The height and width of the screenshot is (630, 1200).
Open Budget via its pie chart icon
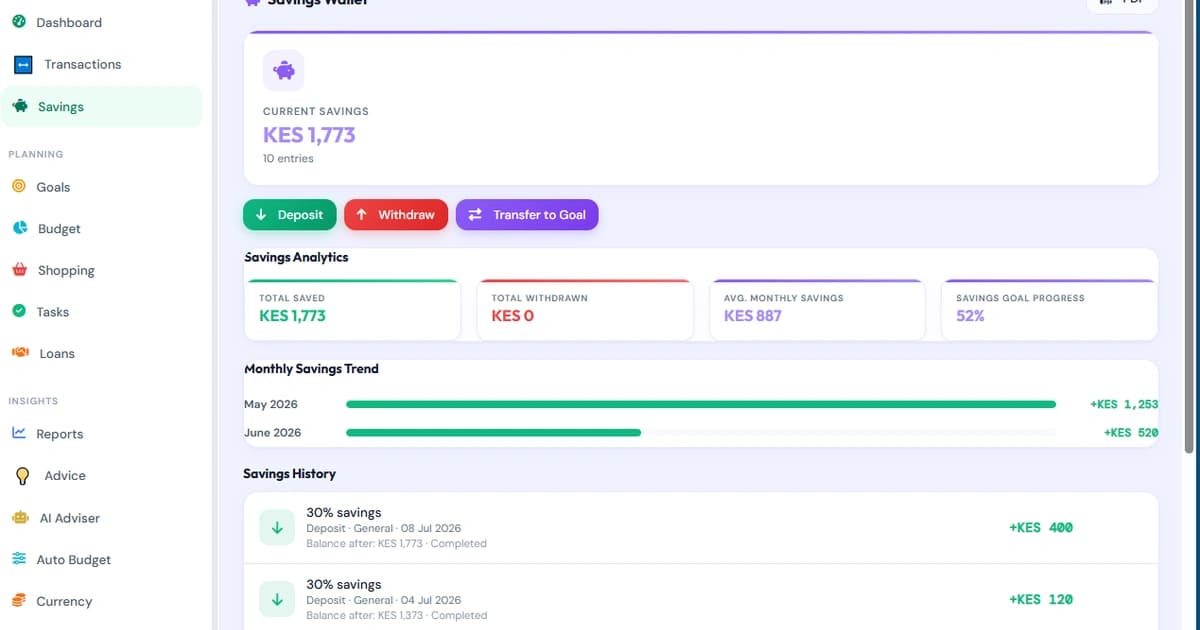19,228
